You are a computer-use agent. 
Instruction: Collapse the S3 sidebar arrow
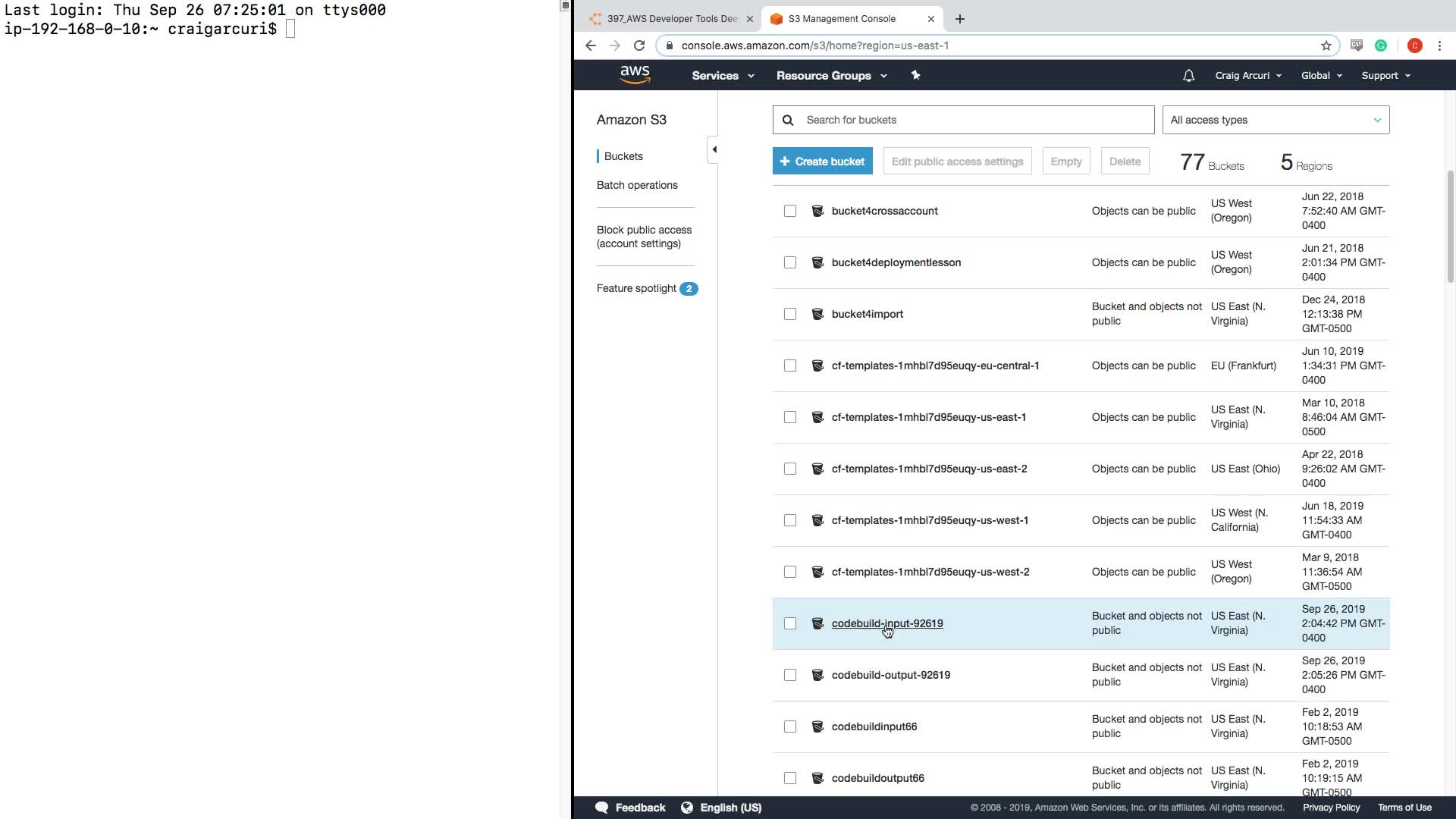coord(714,149)
